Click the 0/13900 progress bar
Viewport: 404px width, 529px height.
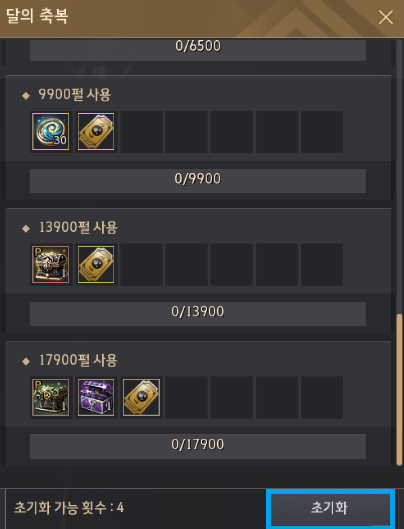(198, 314)
